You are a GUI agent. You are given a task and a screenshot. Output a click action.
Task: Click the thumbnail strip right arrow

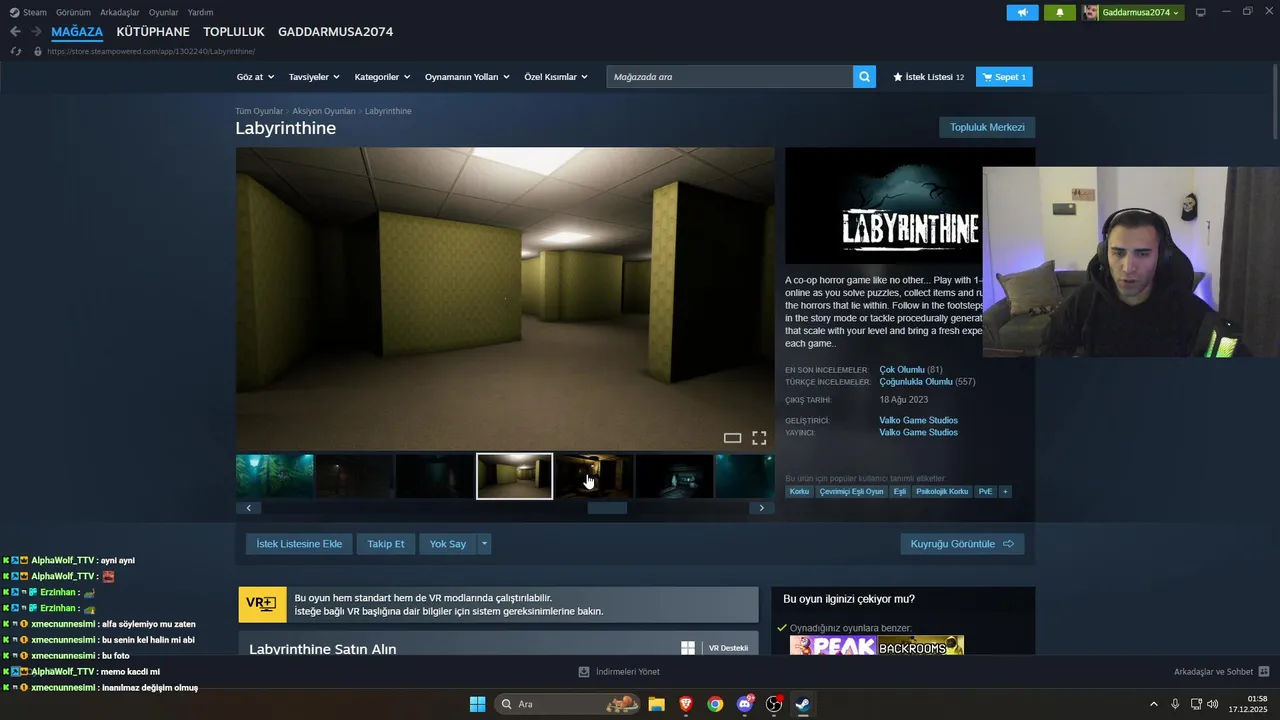coord(761,508)
